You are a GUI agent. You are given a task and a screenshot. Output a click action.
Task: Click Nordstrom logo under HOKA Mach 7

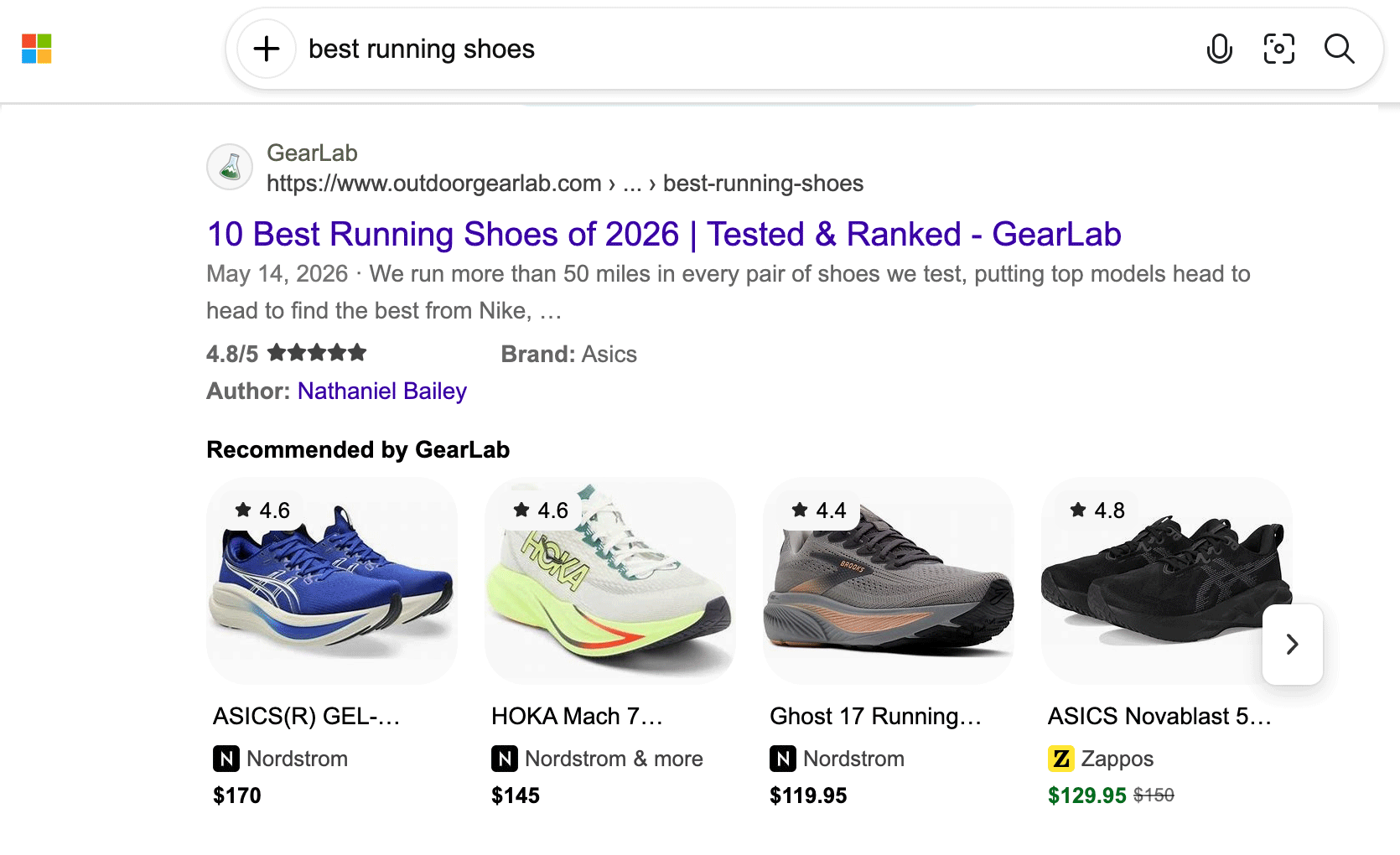(x=505, y=759)
